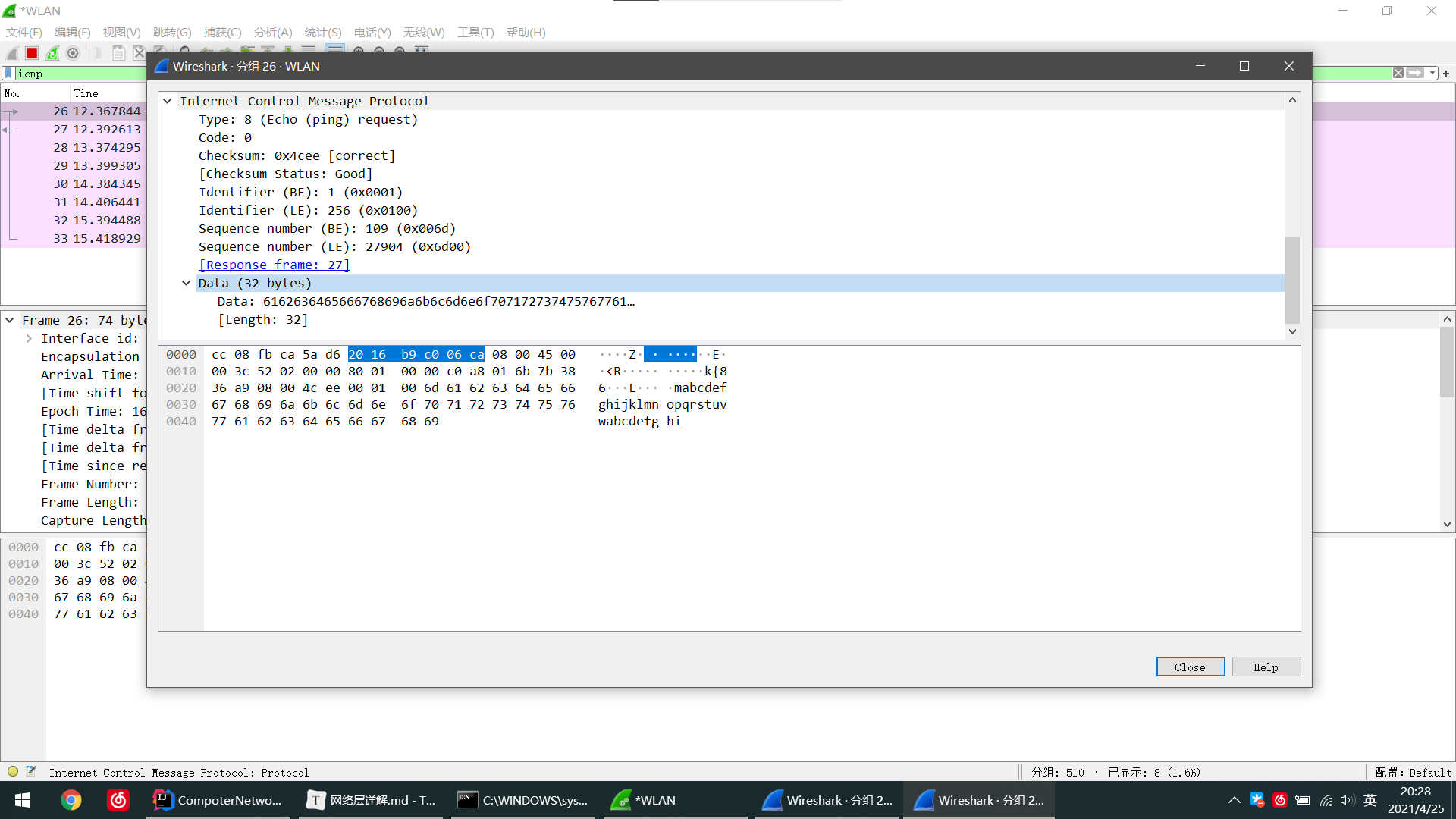Expand the Interface id node

[x=29, y=338]
